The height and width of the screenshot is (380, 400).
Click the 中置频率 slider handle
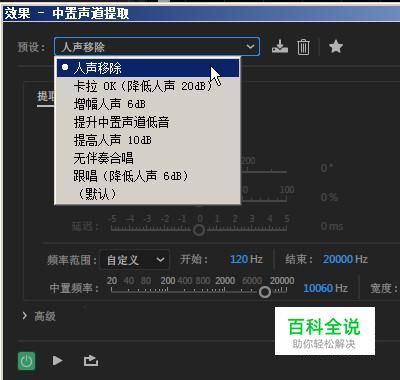[x=265, y=292]
